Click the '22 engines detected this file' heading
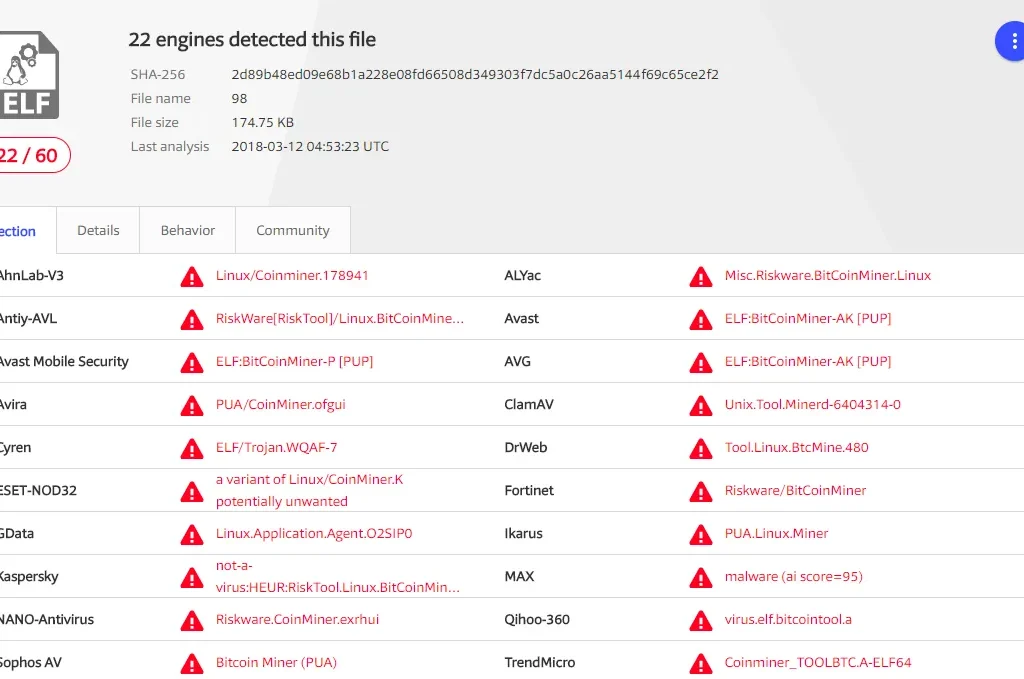This screenshot has width=1024, height=679. click(x=252, y=40)
